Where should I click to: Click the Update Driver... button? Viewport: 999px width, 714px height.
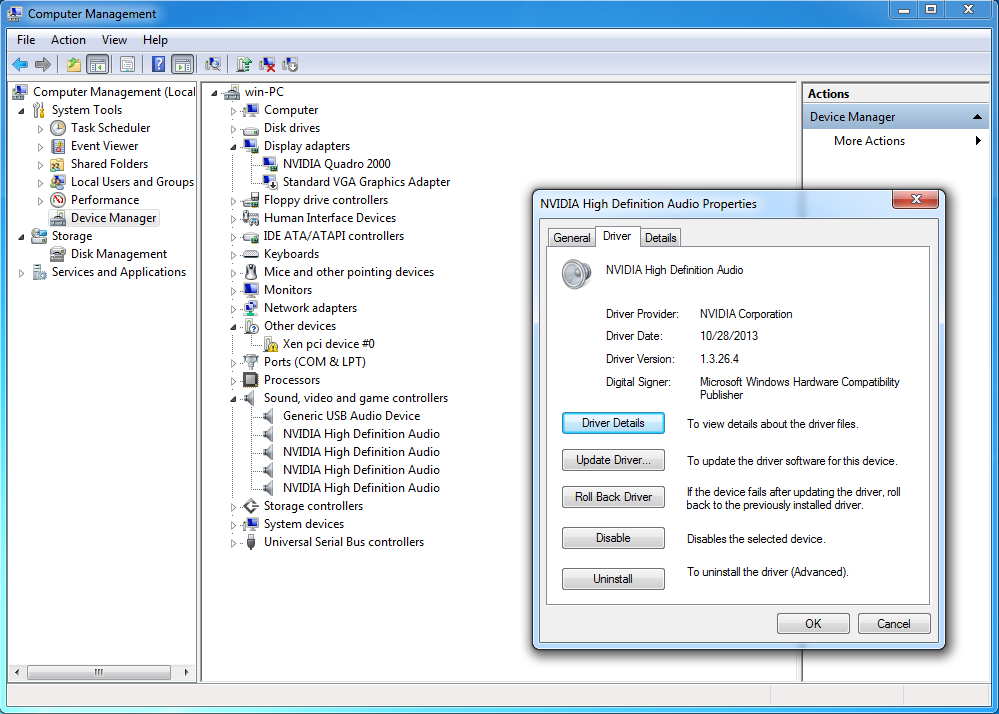tap(613, 460)
